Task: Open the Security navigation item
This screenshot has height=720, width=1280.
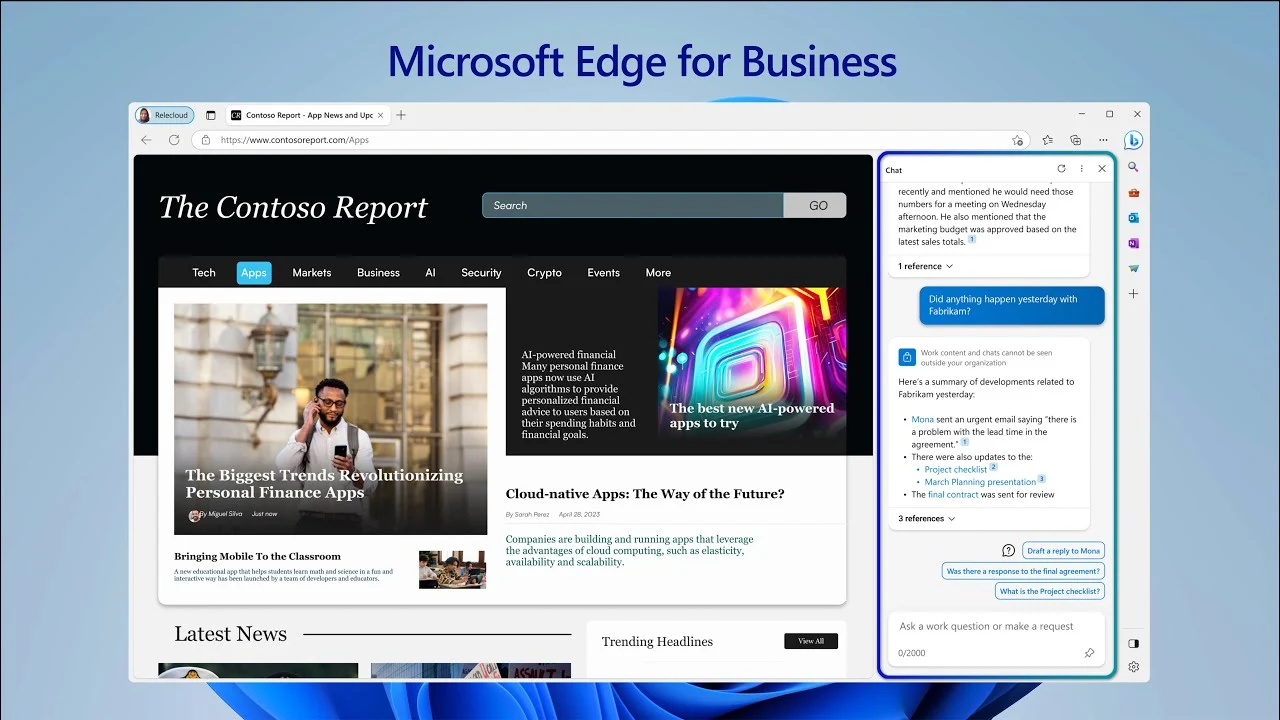Action: click(x=481, y=273)
